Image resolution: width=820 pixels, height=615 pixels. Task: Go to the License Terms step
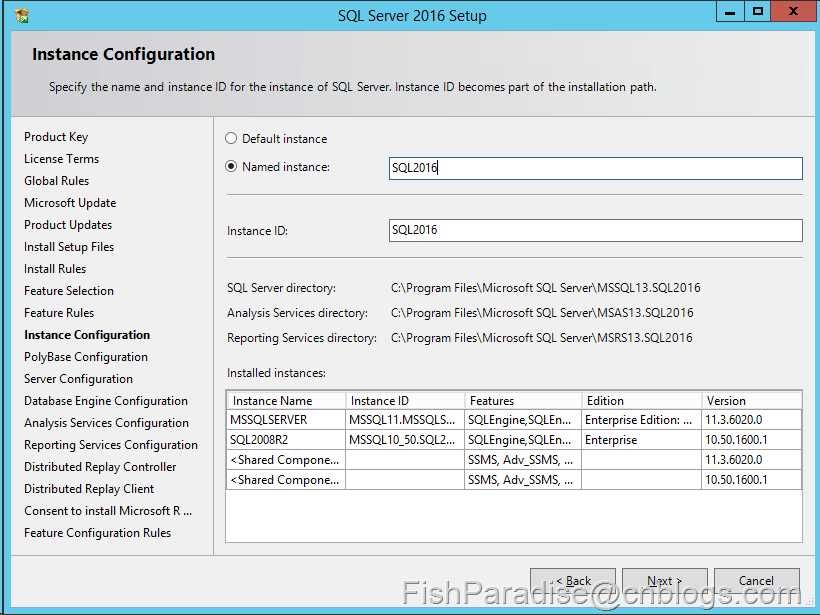61,158
